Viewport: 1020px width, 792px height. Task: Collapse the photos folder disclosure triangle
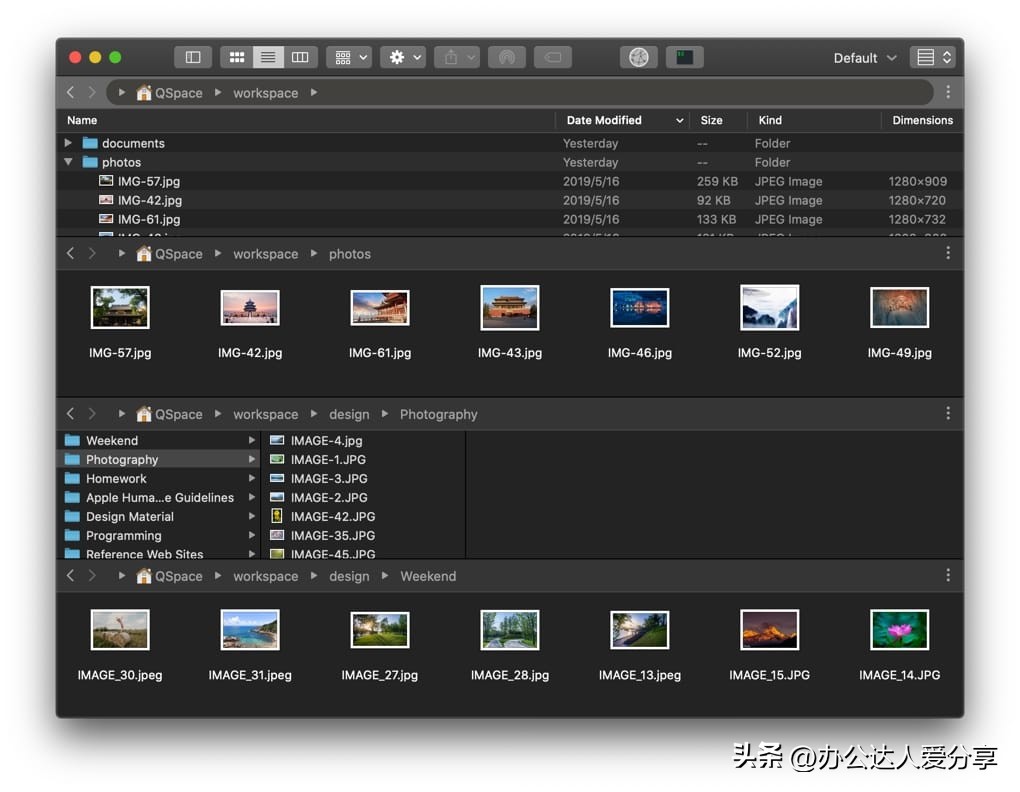click(68, 162)
